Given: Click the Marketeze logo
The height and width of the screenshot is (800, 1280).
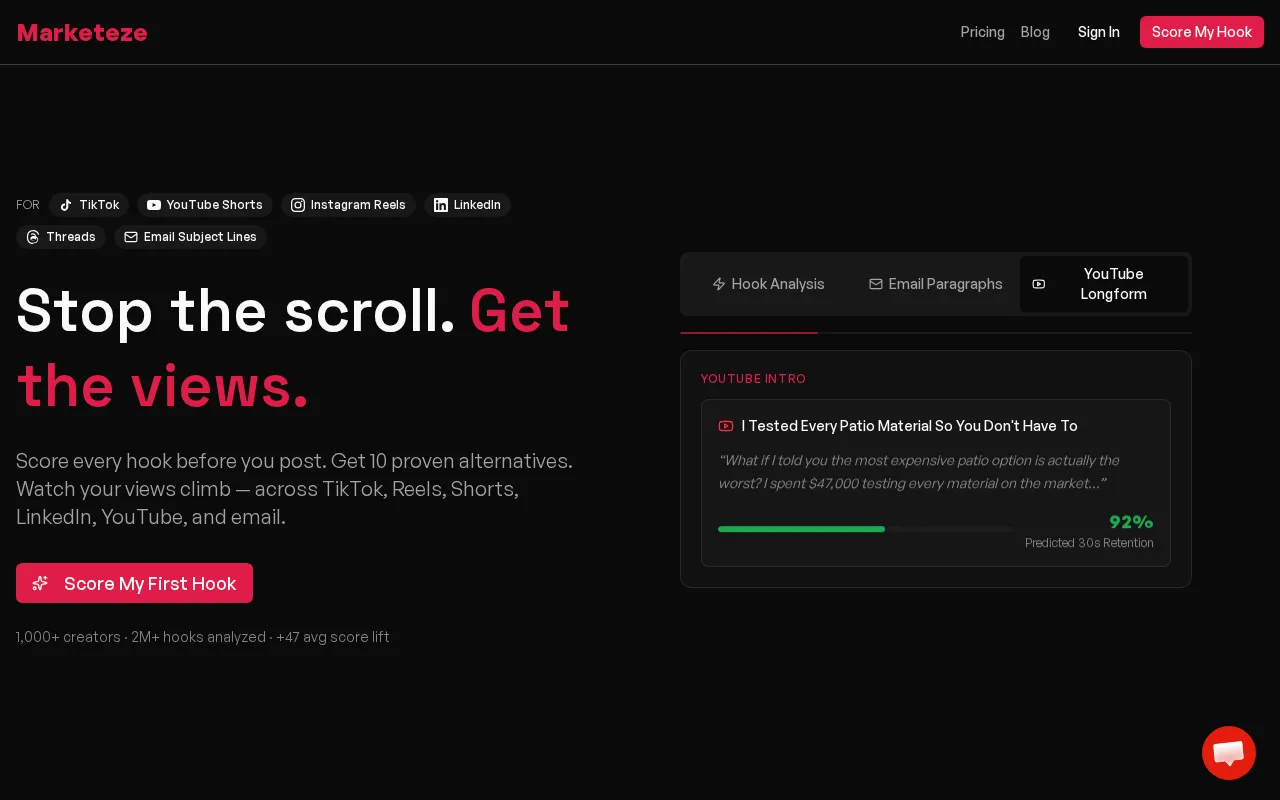Looking at the screenshot, I should click(x=82, y=32).
